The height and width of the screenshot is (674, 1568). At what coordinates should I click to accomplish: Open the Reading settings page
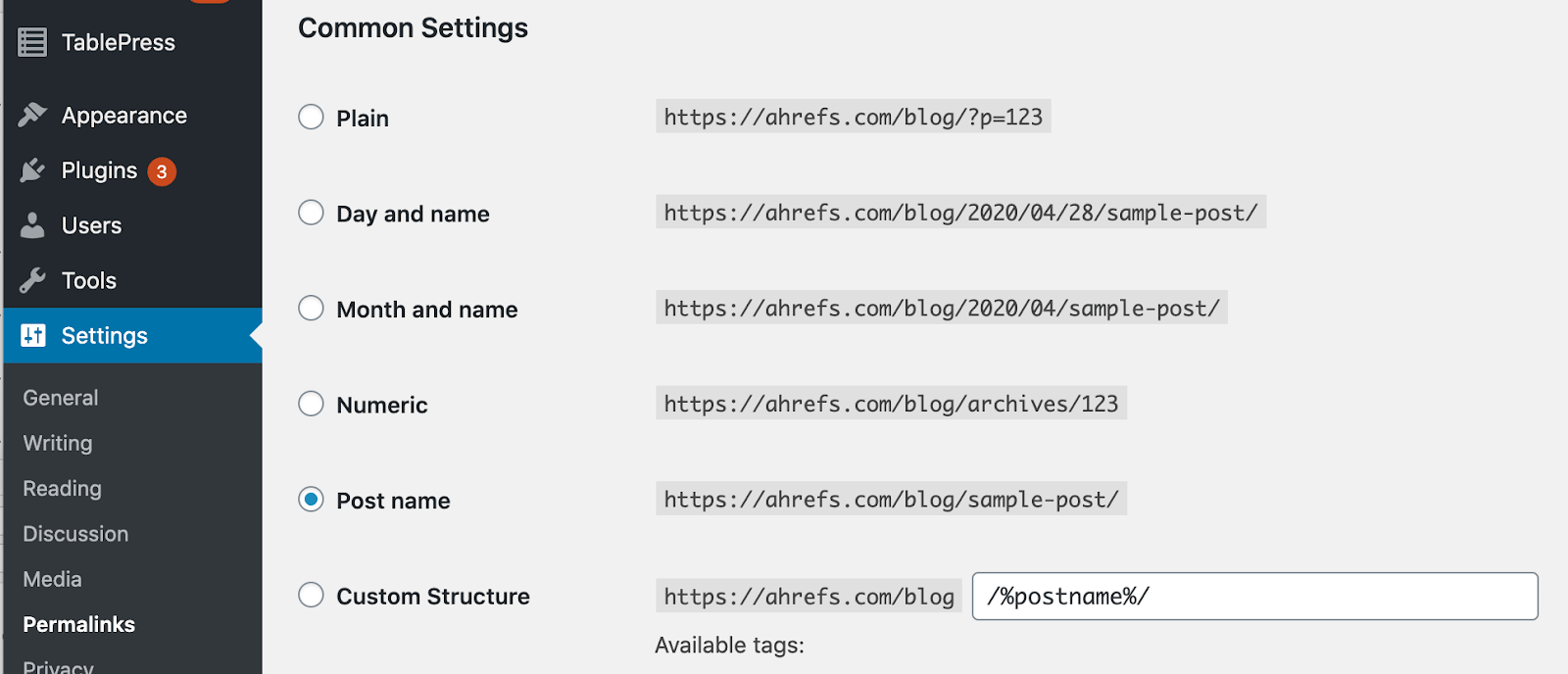click(61, 488)
